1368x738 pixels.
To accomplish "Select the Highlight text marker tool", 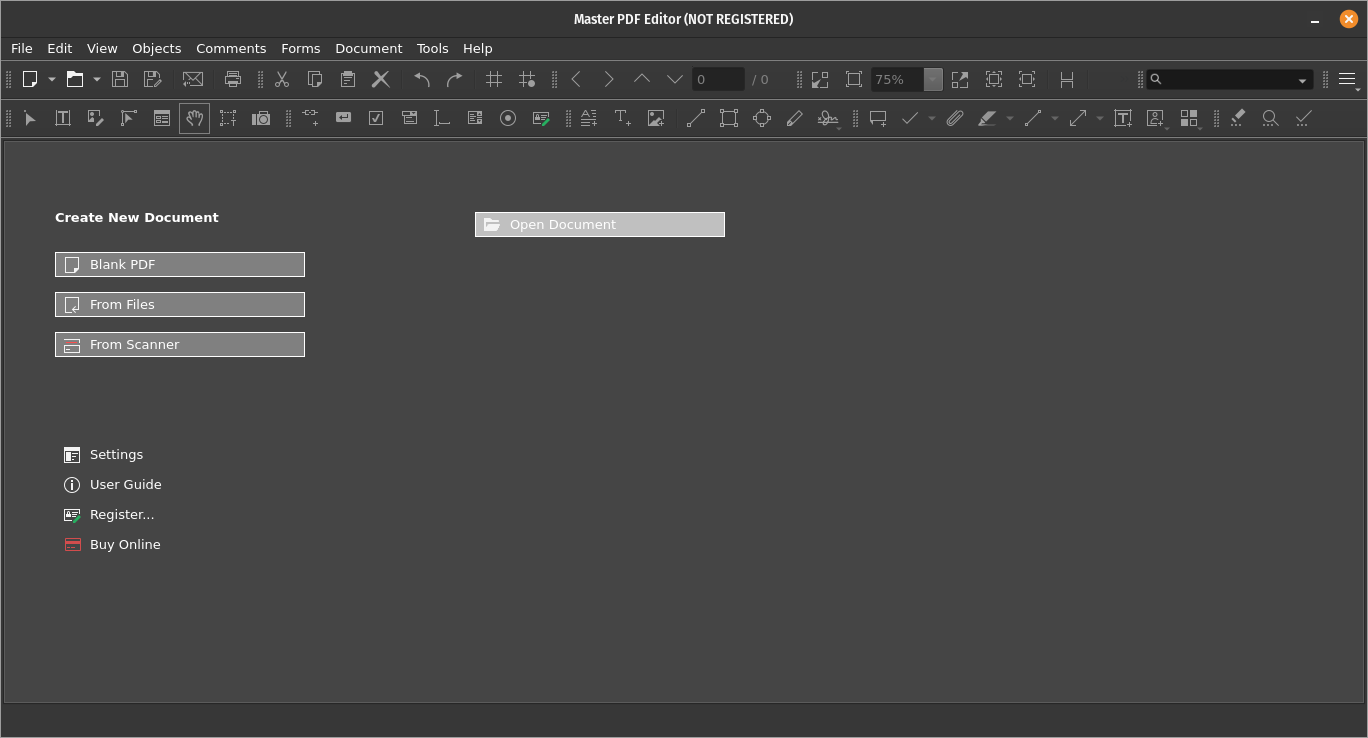I will (x=988, y=118).
